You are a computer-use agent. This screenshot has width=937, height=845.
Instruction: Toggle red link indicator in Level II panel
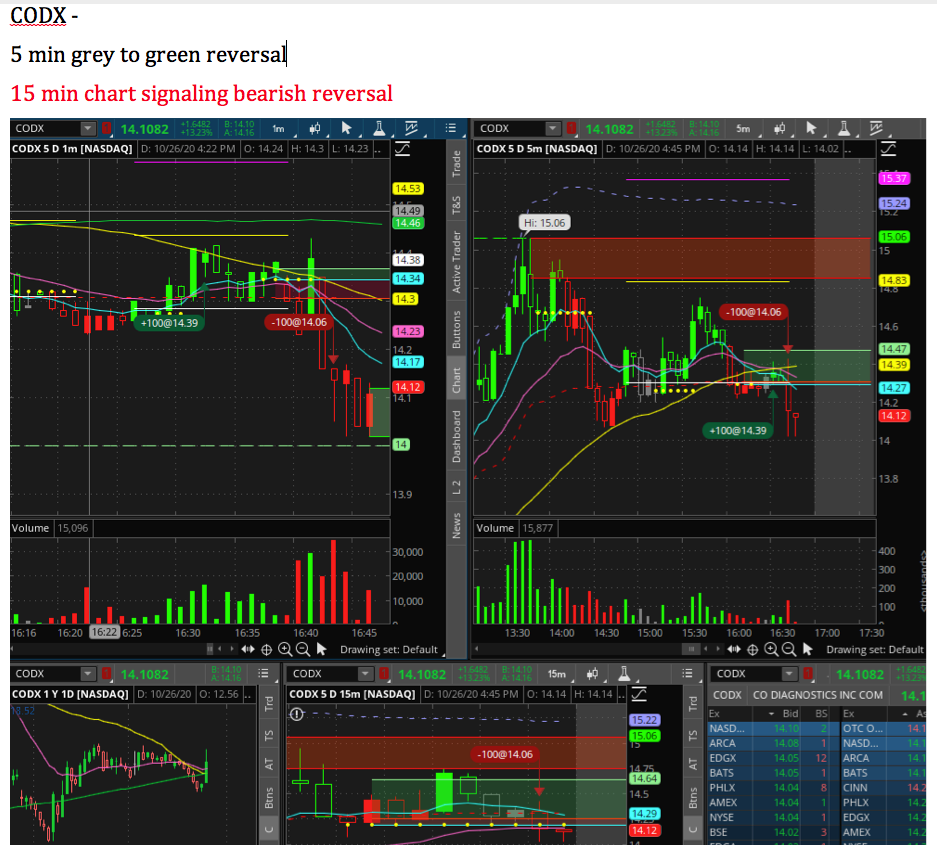tap(808, 673)
